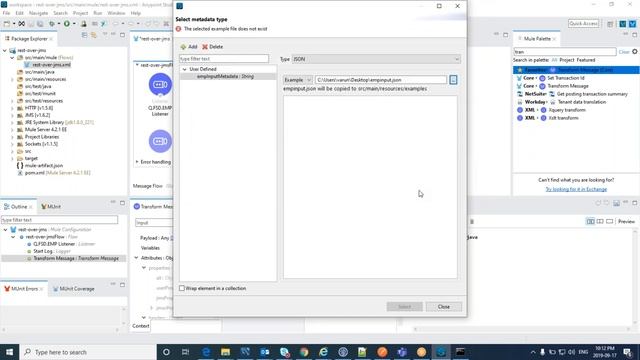640x360 pixels.
Task: Filter palette by Featured
Action: coord(586,60)
